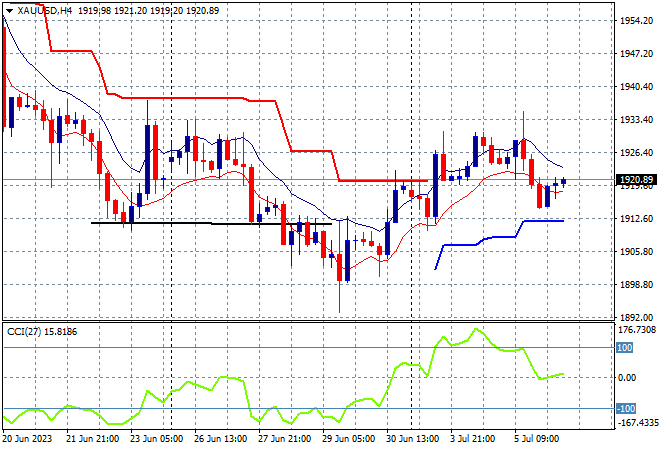
Task: Click the CCI 100 level marker
Action: (x=625, y=348)
